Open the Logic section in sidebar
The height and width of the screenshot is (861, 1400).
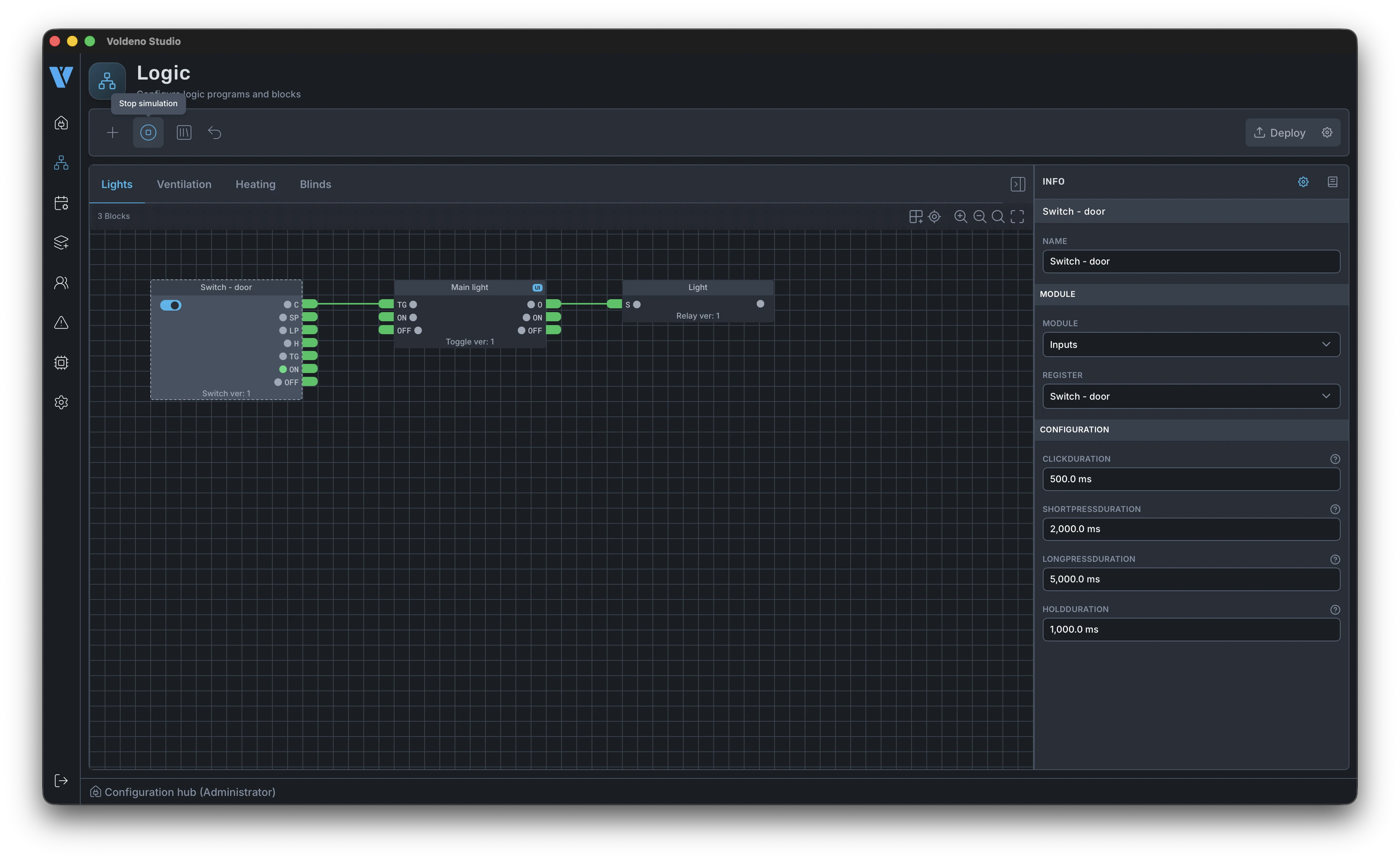coord(62,163)
